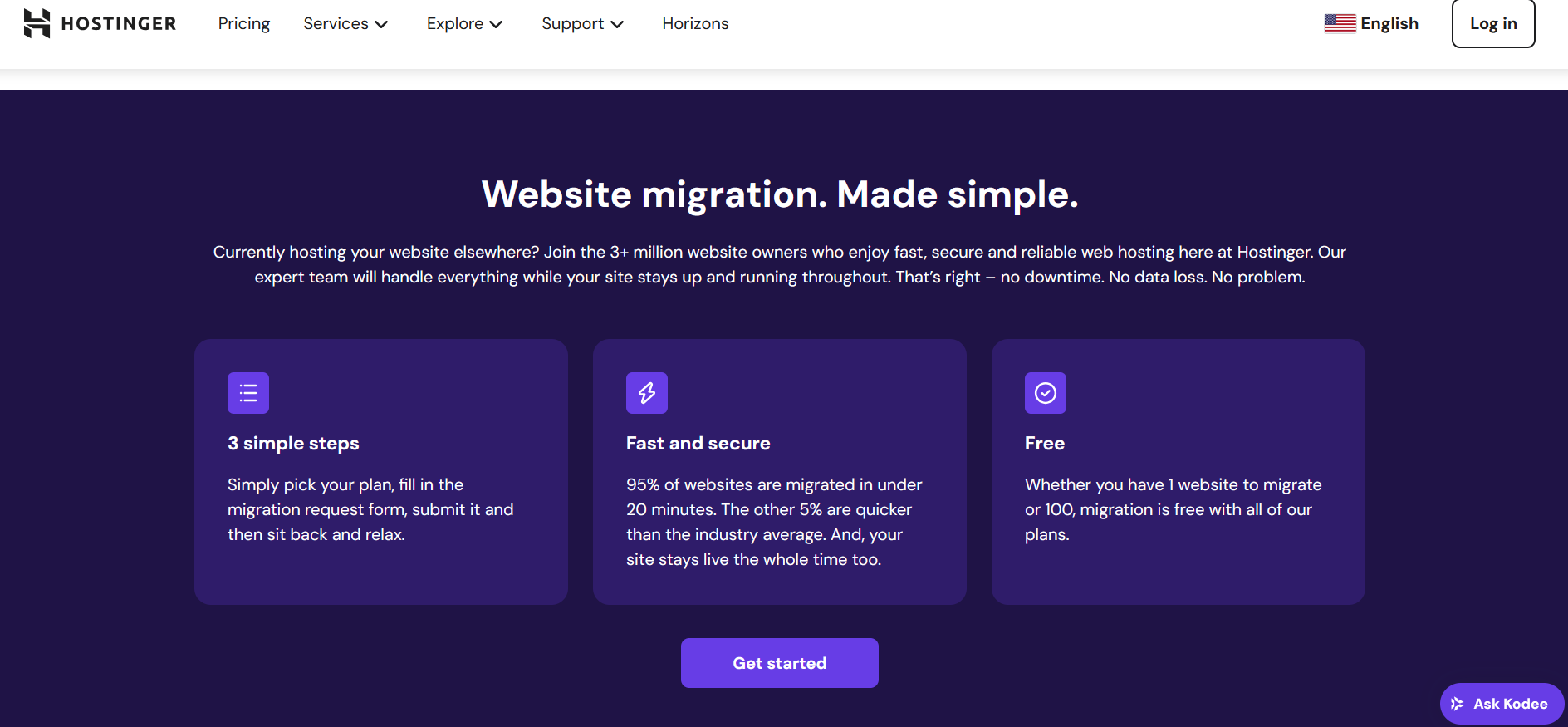Open the Ask Kodee chat assistant
The image size is (1568, 727).
pyautogui.click(x=1502, y=704)
